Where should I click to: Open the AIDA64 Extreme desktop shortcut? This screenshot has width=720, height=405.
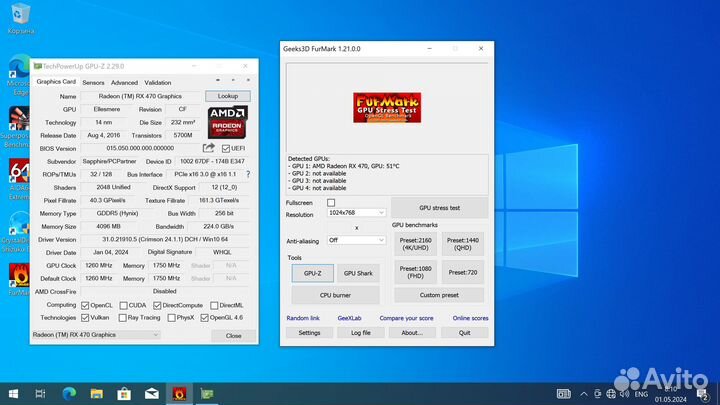[x=18, y=179]
